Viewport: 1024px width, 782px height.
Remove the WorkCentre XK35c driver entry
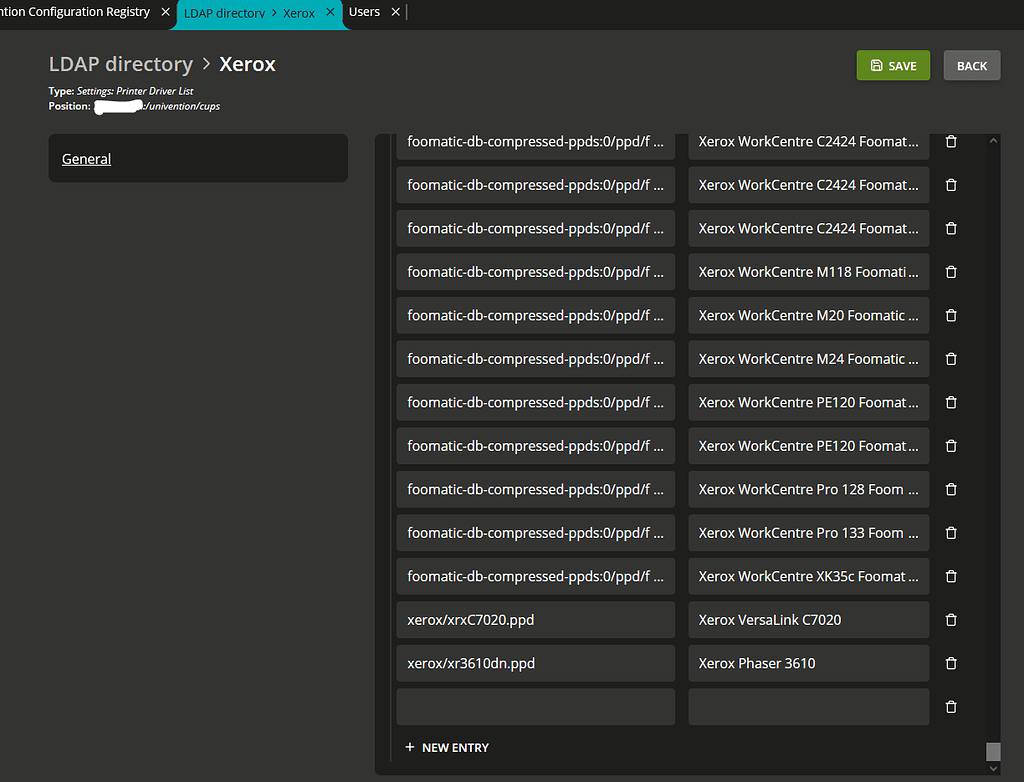[951, 576]
